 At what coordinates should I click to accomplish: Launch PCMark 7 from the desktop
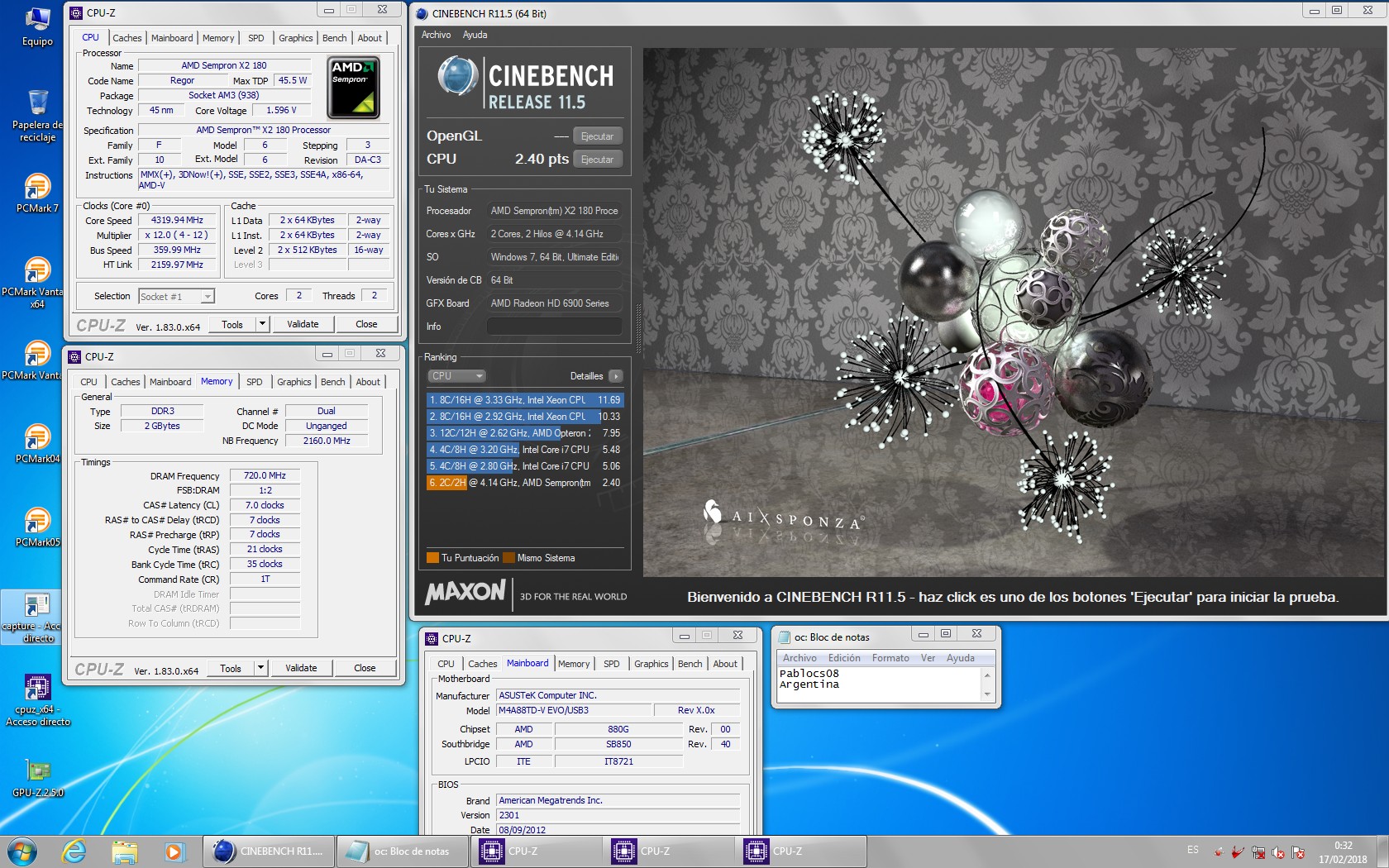click(x=37, y=193)
